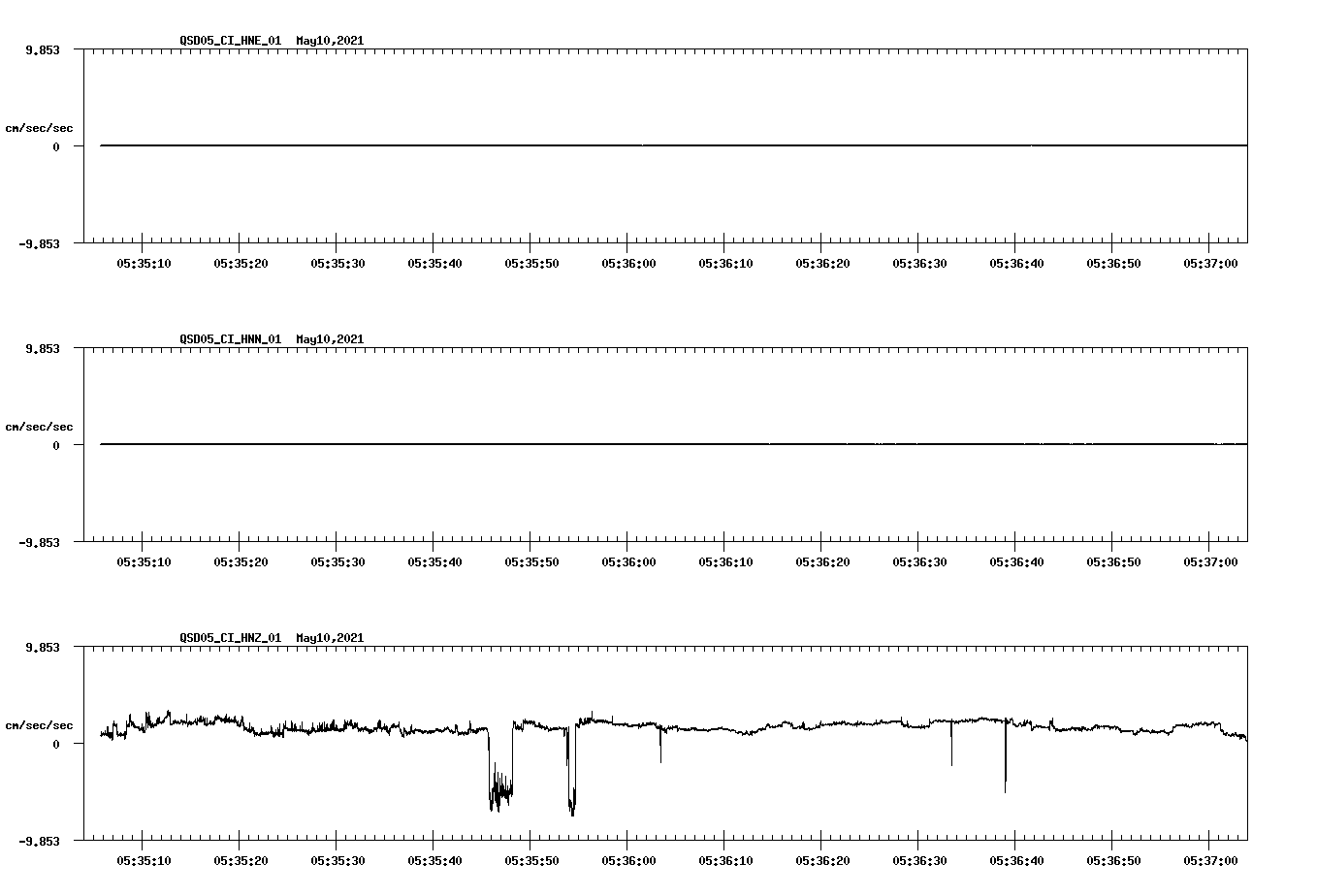This screenshot has width=1317, height=896.
Task: Click the narrow spike near 05:36:03
Action: (660, 752)
